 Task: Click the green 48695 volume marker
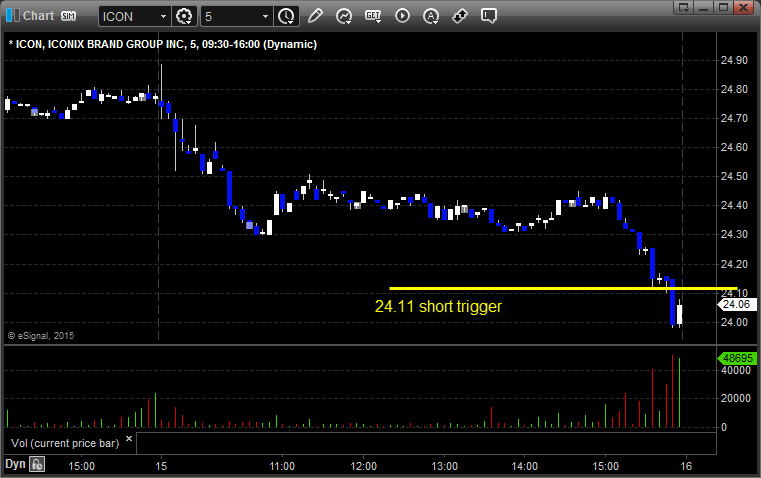pos(737,358)
